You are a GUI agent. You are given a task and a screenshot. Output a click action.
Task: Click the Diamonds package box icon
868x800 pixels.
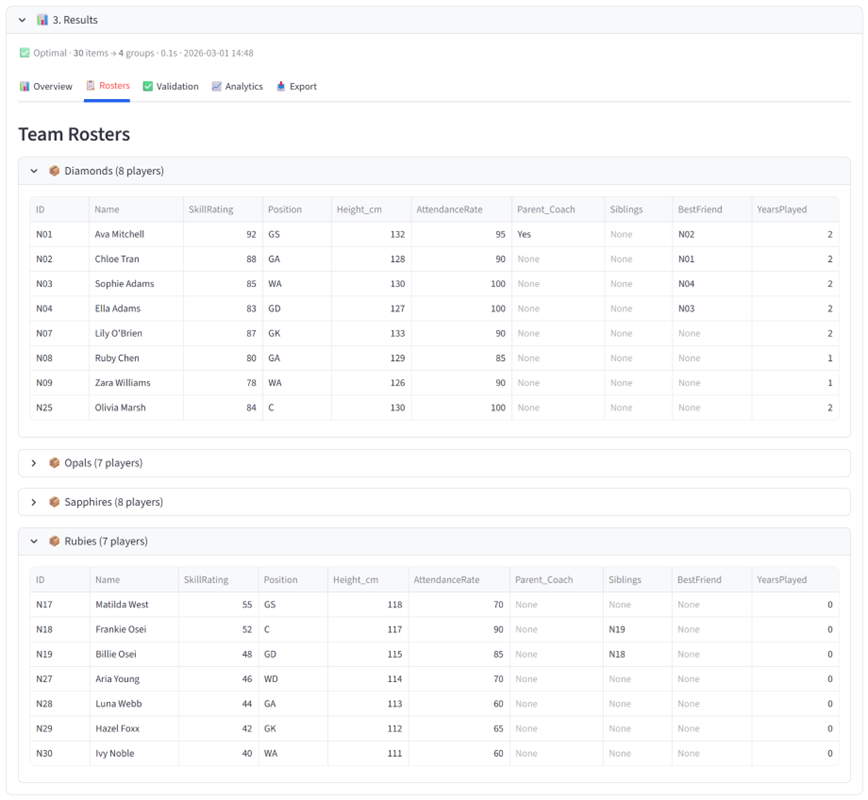tap(55, 171)
